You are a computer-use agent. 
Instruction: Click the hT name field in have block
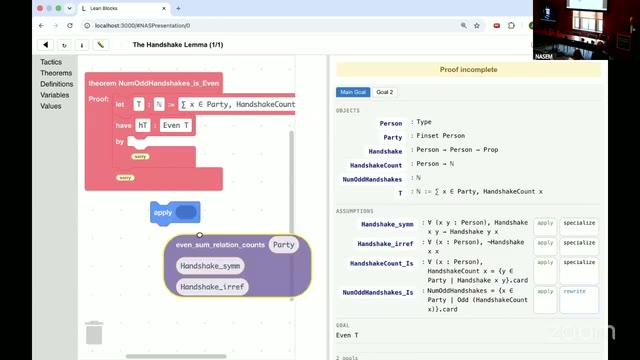tap(142, 125)
